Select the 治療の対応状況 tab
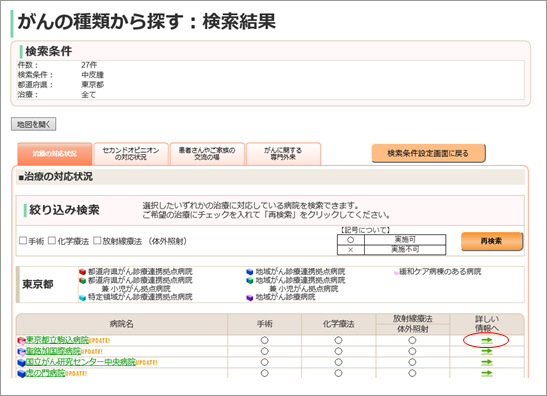The height and width of the screenshot is (396, 547). [55, 154]
